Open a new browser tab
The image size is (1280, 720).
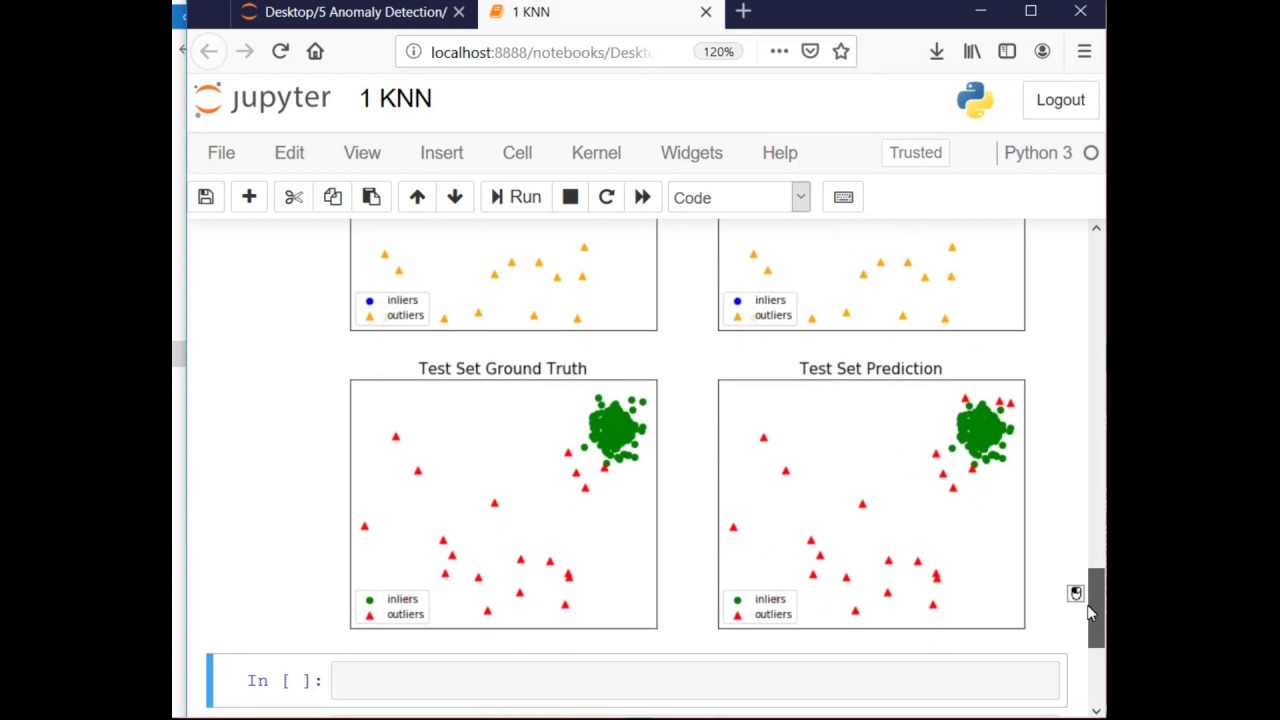tap(743, 12)
